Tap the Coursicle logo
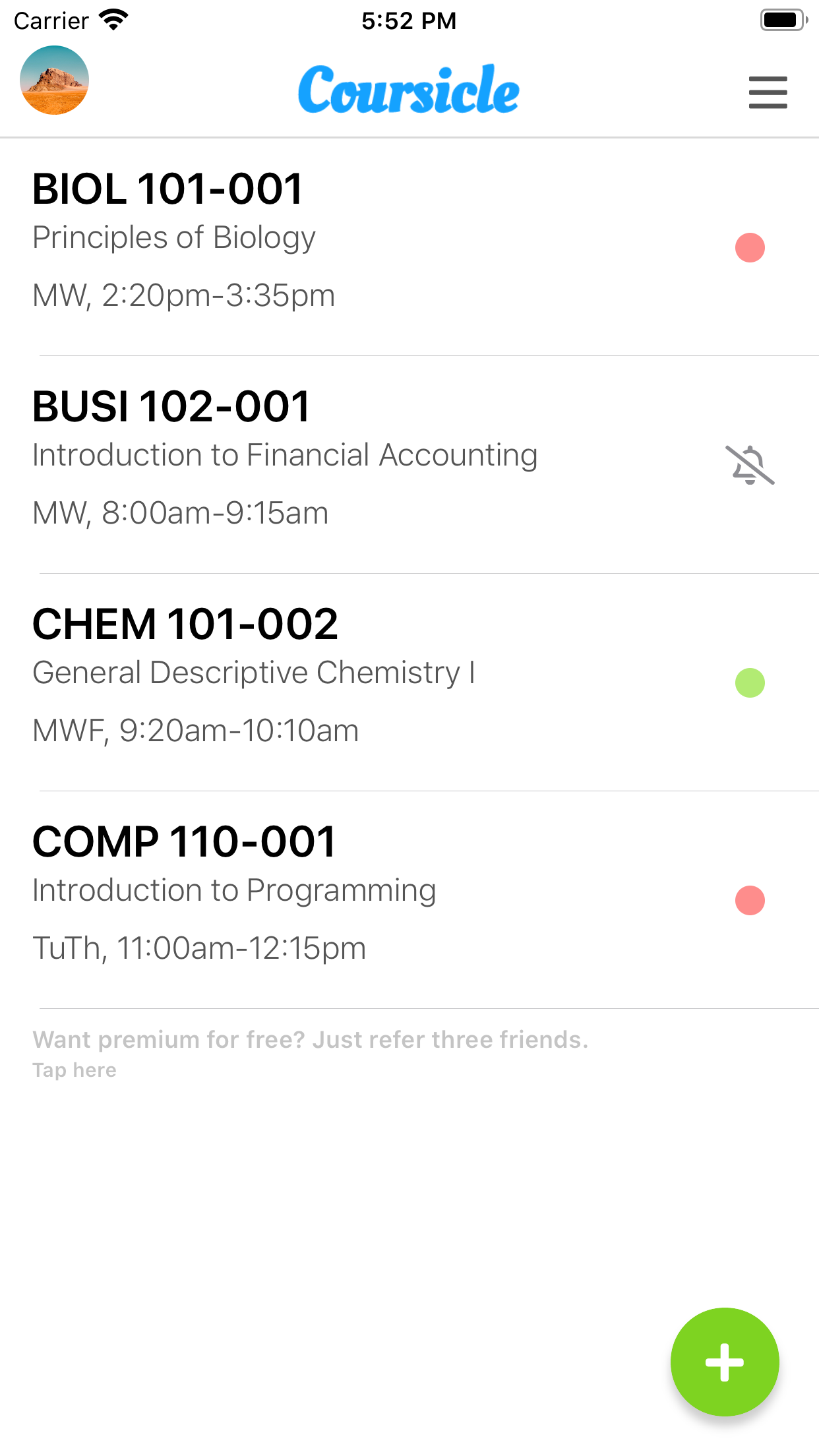 409,90
